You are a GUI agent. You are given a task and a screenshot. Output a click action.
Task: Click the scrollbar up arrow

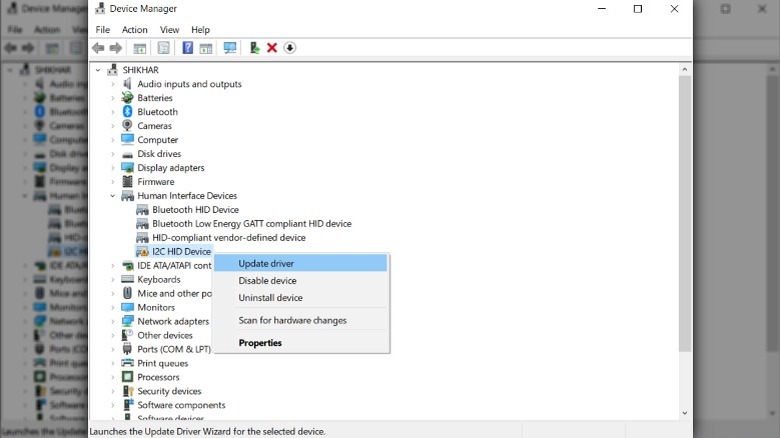pyautogui.click(x=684, y=70)
